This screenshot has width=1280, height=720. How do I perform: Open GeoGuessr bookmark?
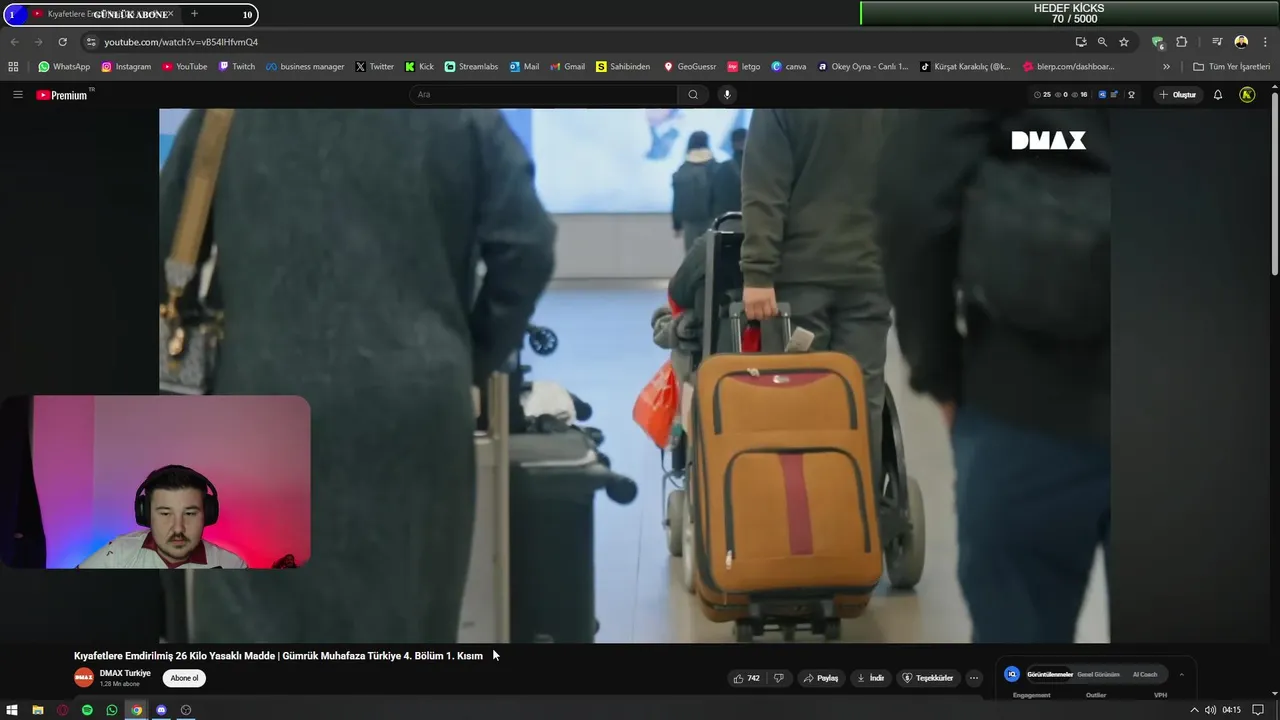point(690,67)
